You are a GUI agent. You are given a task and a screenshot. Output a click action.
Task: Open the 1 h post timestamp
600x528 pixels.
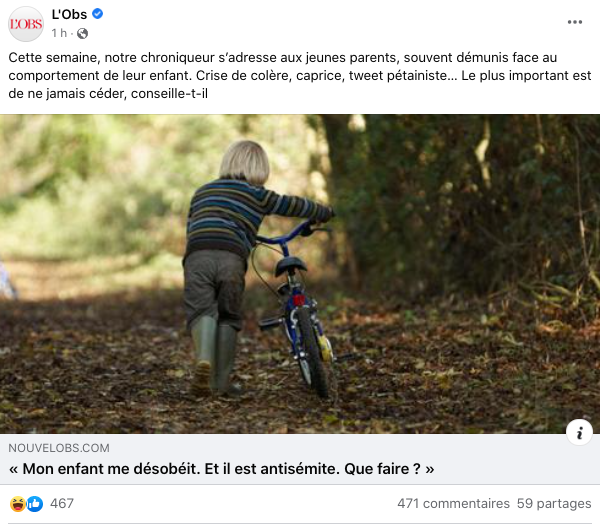click(59, 33)
